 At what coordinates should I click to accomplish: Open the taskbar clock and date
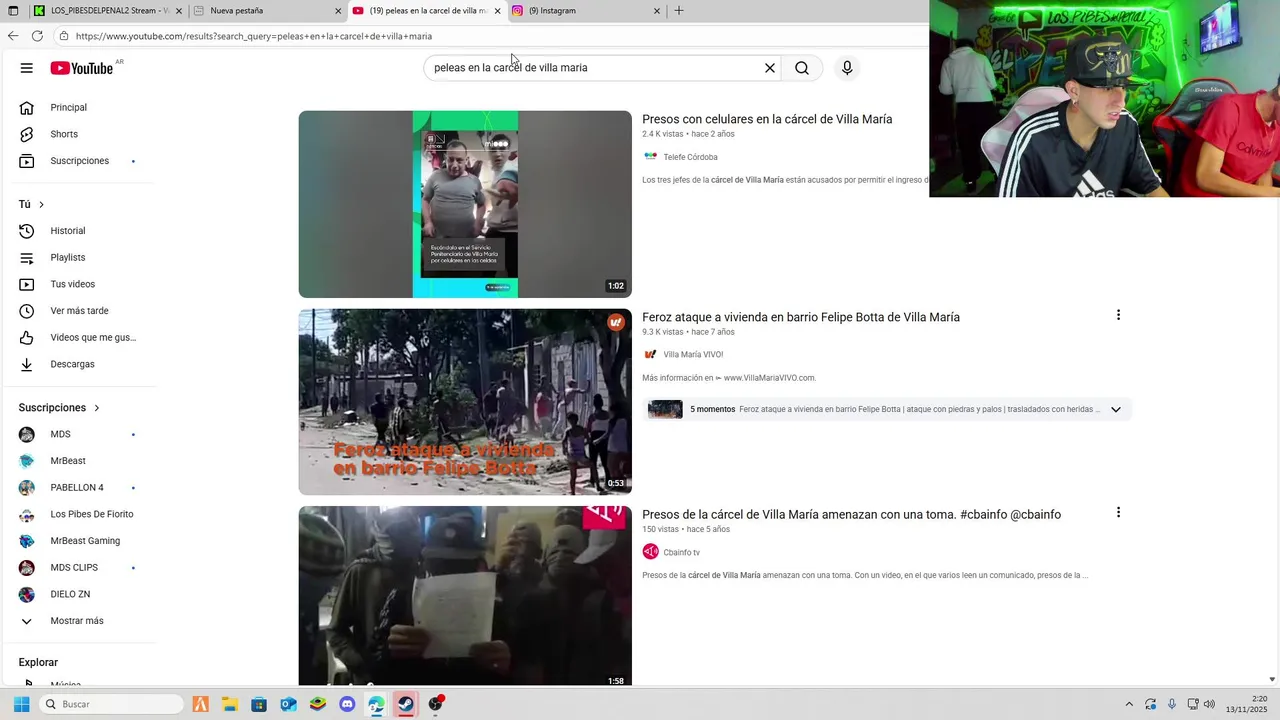1247,704
